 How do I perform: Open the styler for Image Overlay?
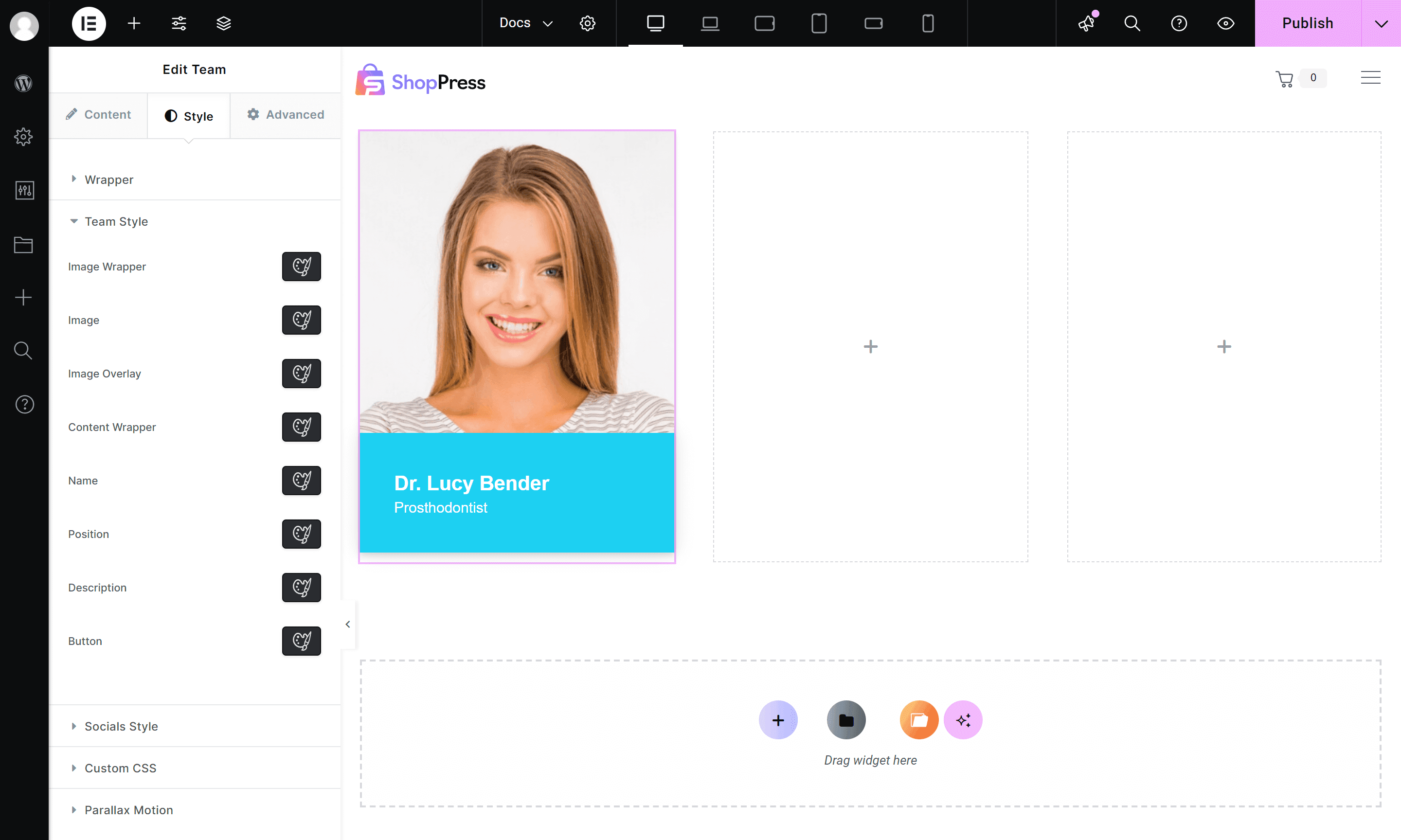point(301,374)
